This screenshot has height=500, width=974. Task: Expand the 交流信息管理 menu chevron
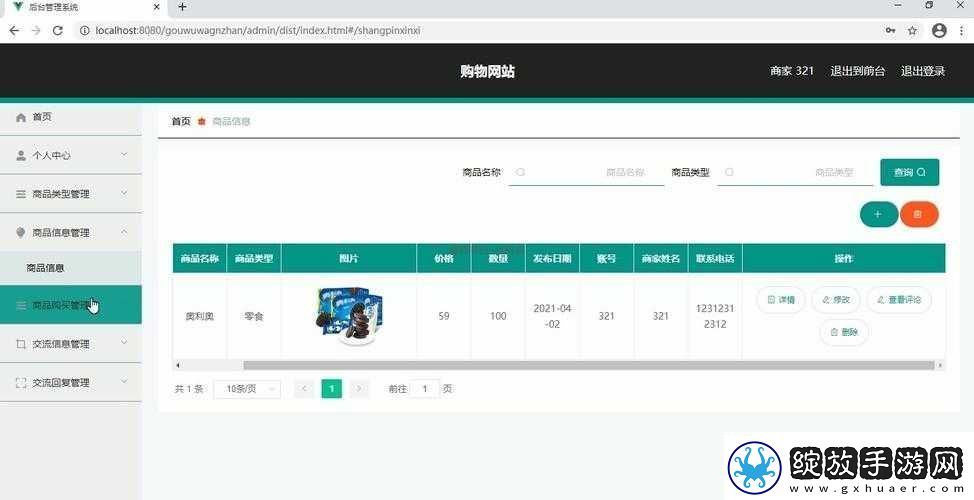124,343
